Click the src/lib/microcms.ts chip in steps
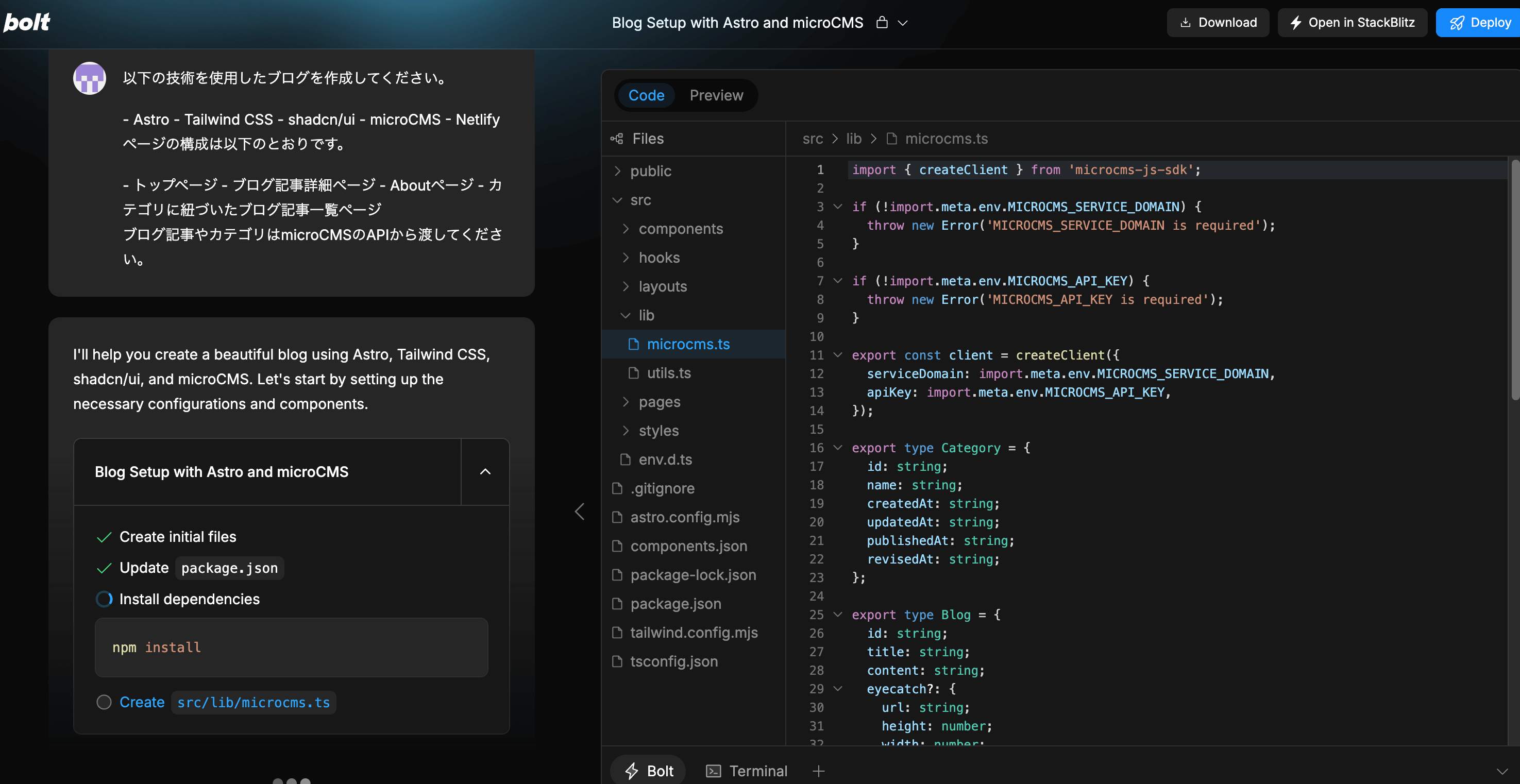This screenshot has width=1520, height=784. tap(254, 703)
